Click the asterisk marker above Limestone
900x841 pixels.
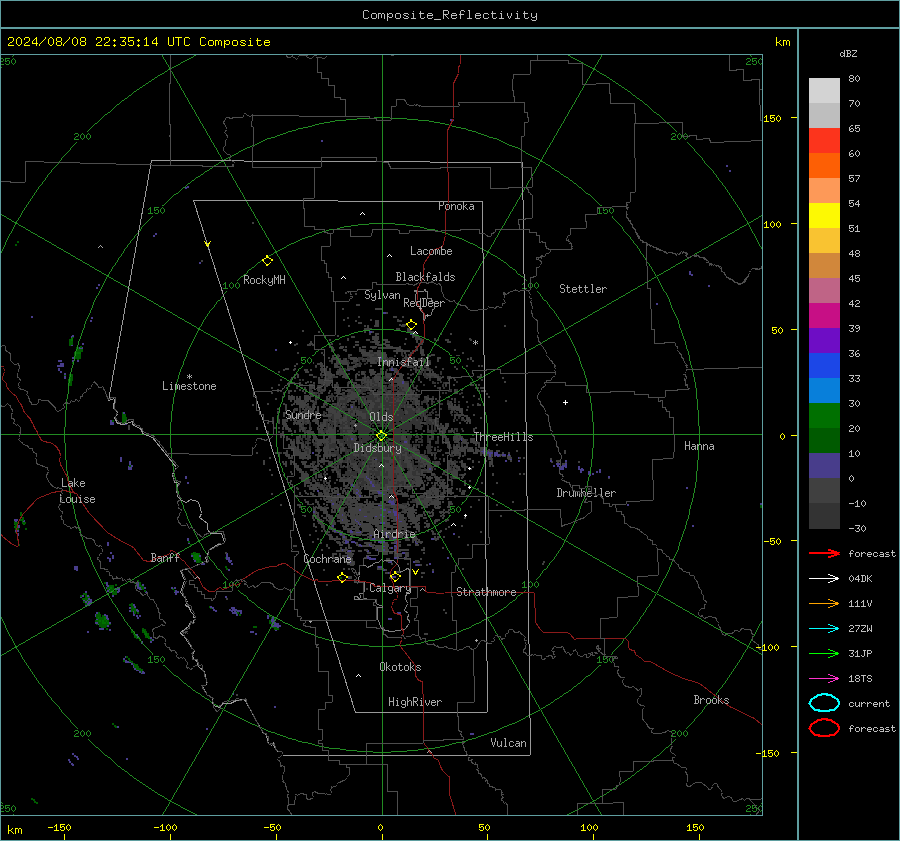pos(189,377)
